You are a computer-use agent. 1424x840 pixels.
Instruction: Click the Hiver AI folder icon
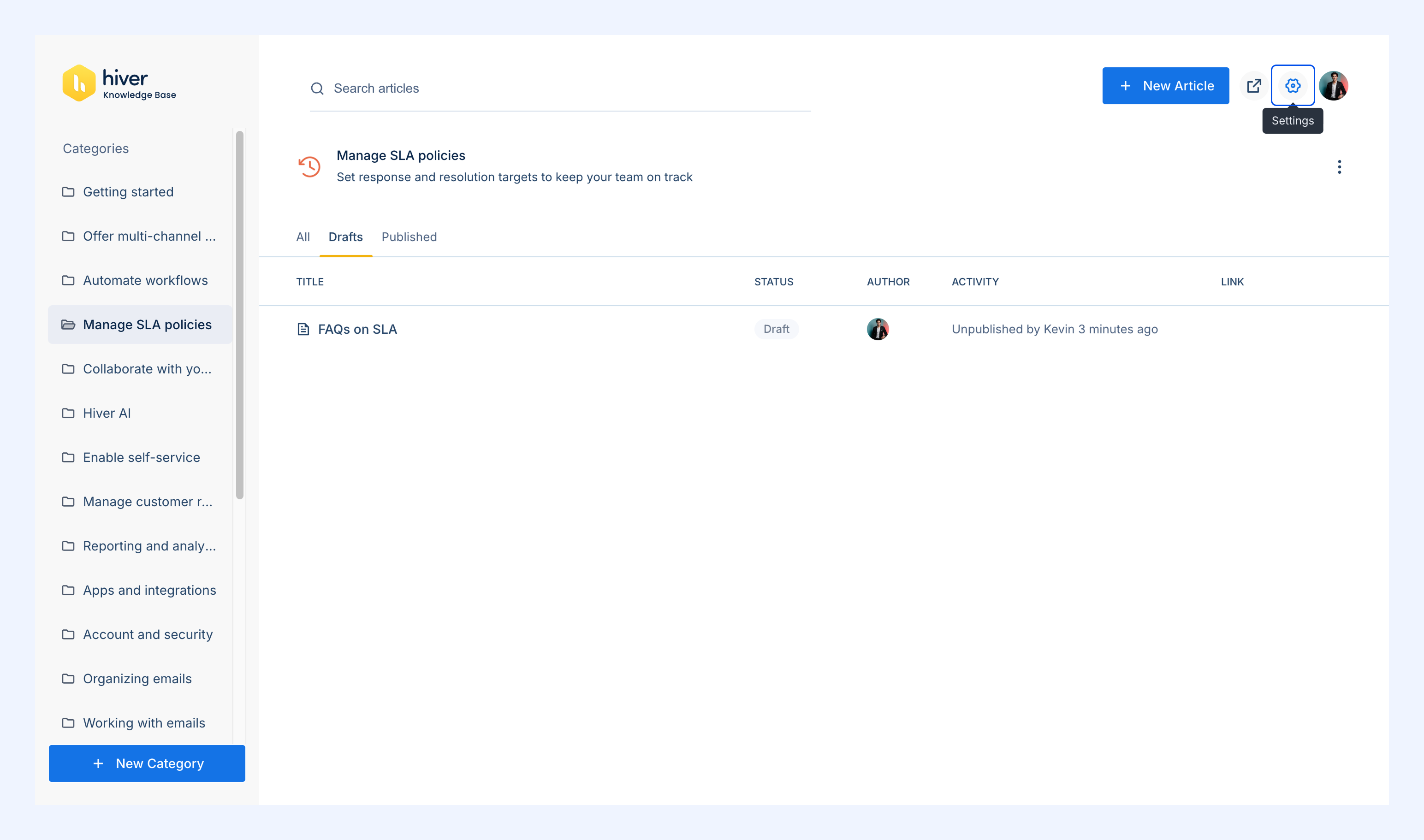[x=68, y=413]
